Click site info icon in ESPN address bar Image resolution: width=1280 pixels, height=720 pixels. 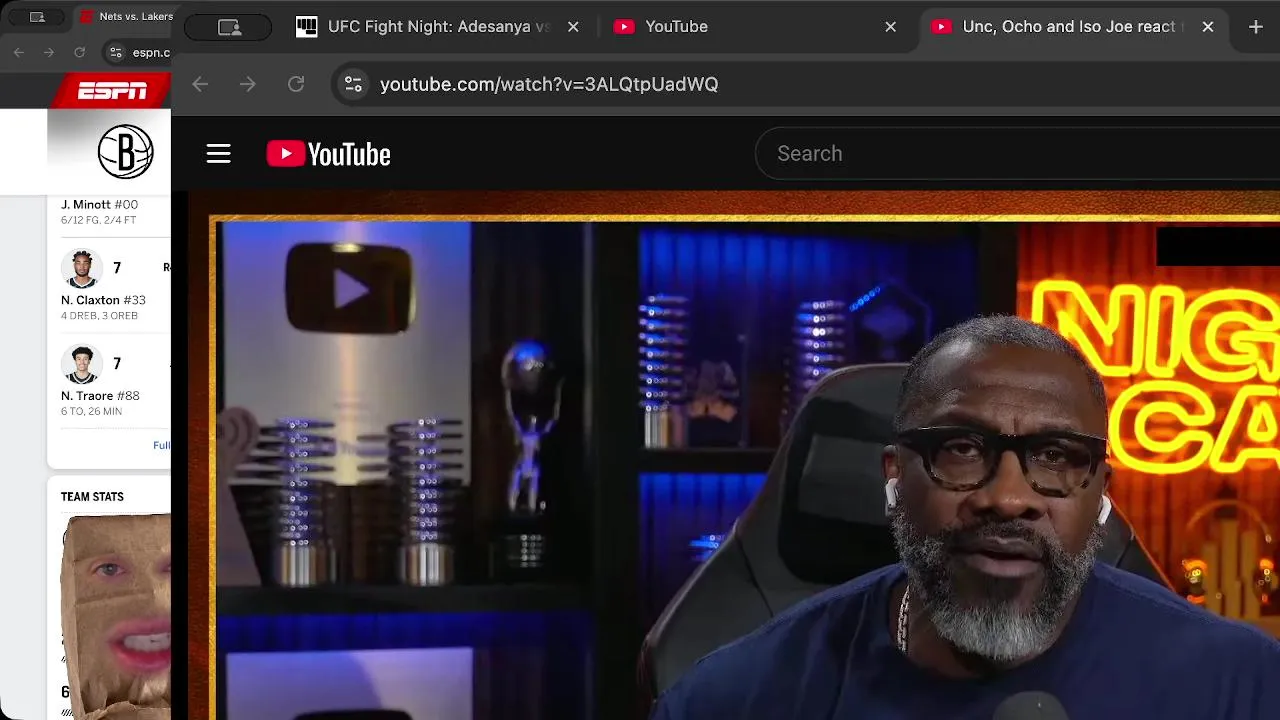pyautogui.click(x=116, y=52)
